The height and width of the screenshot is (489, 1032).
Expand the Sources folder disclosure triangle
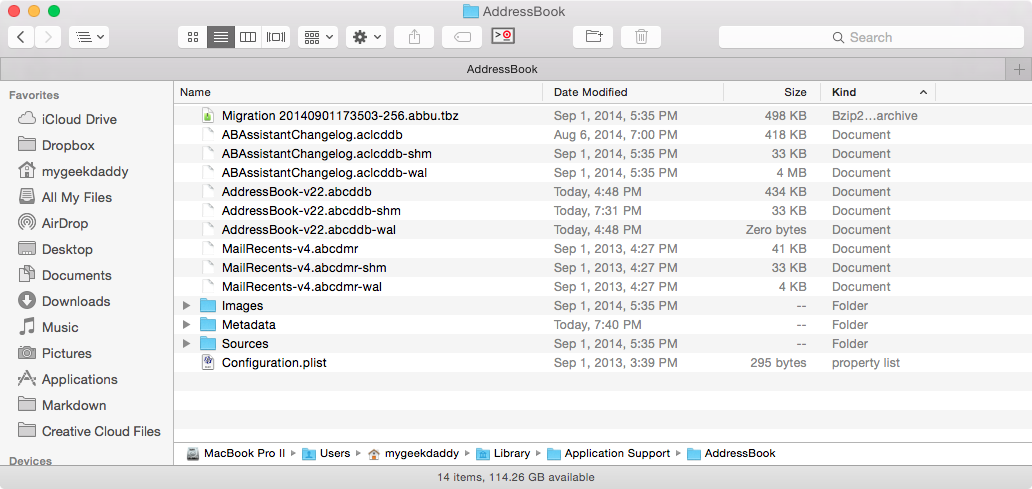coord(186,344)
